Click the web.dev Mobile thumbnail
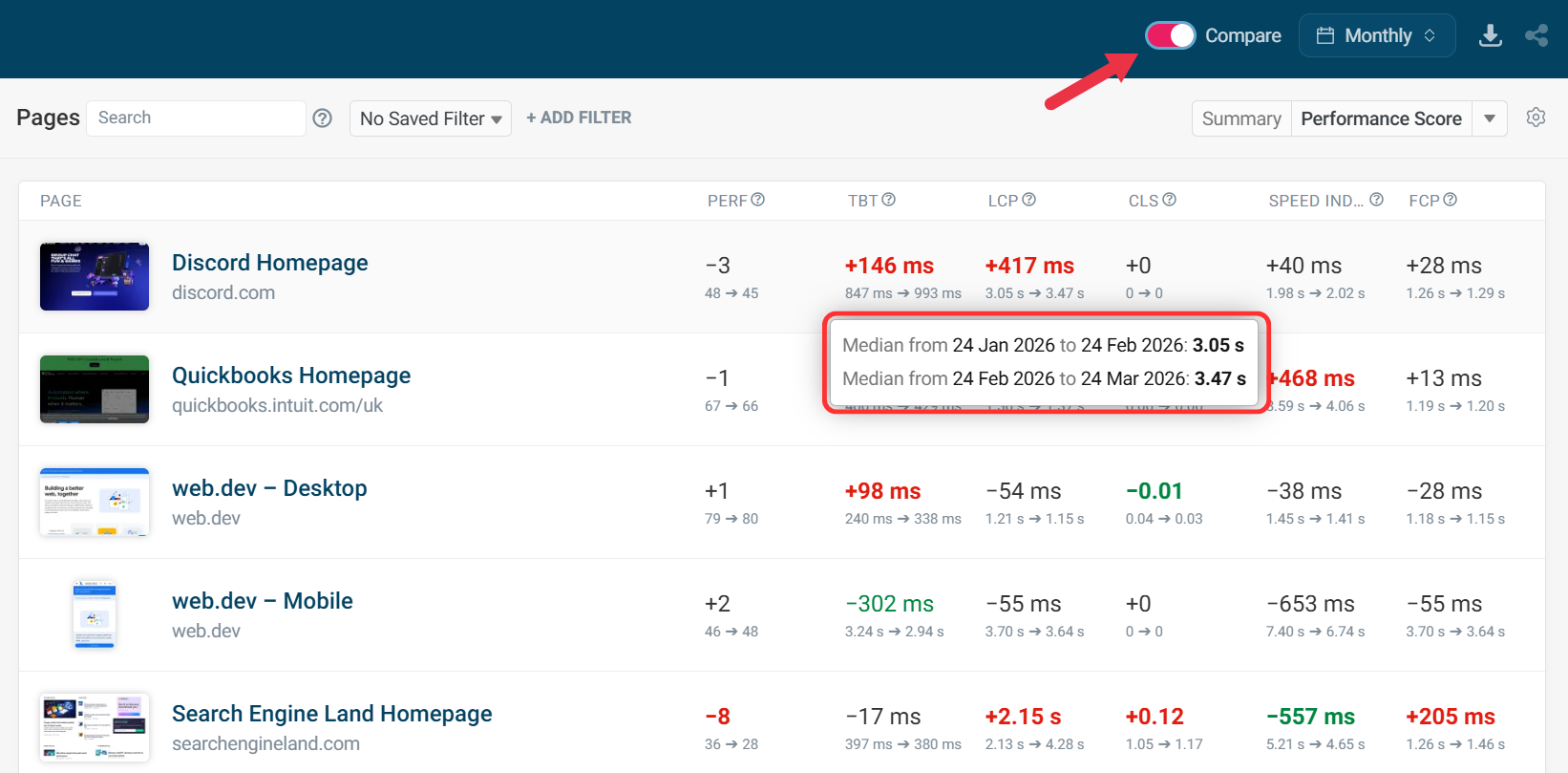Viewport: 1568px width, 773px height. pyautogui.click(x=95, y=614)
